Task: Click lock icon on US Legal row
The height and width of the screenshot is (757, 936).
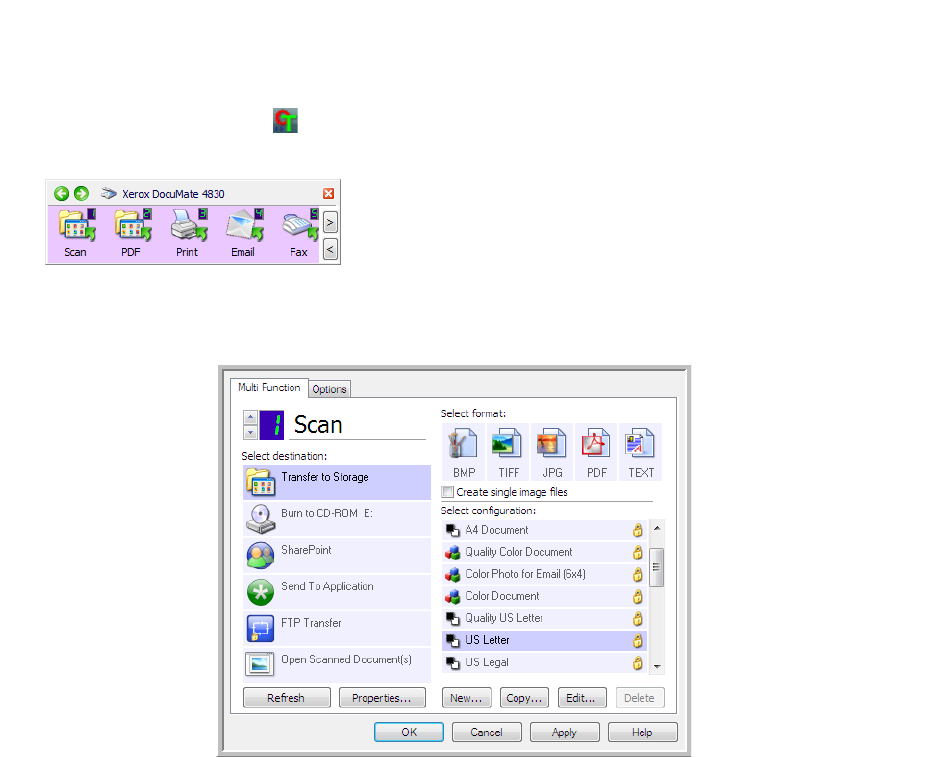Action: coord(638,663)
